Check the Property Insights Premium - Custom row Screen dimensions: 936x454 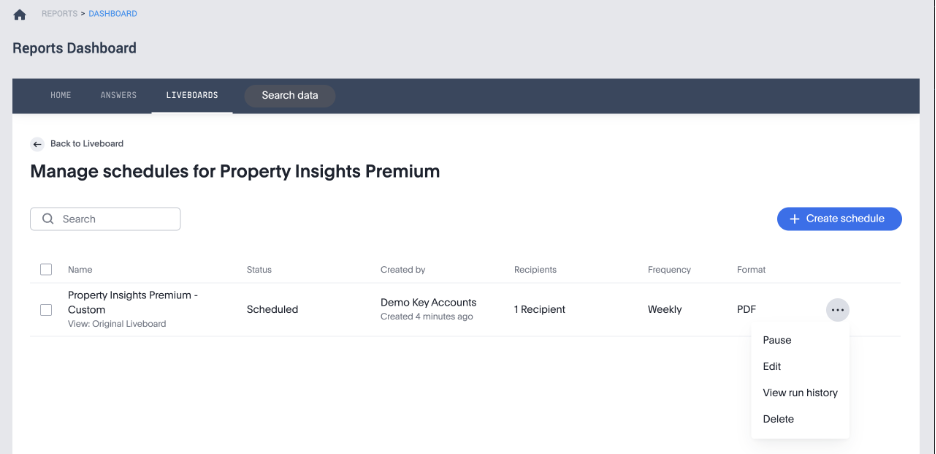(x=46, y=310)
